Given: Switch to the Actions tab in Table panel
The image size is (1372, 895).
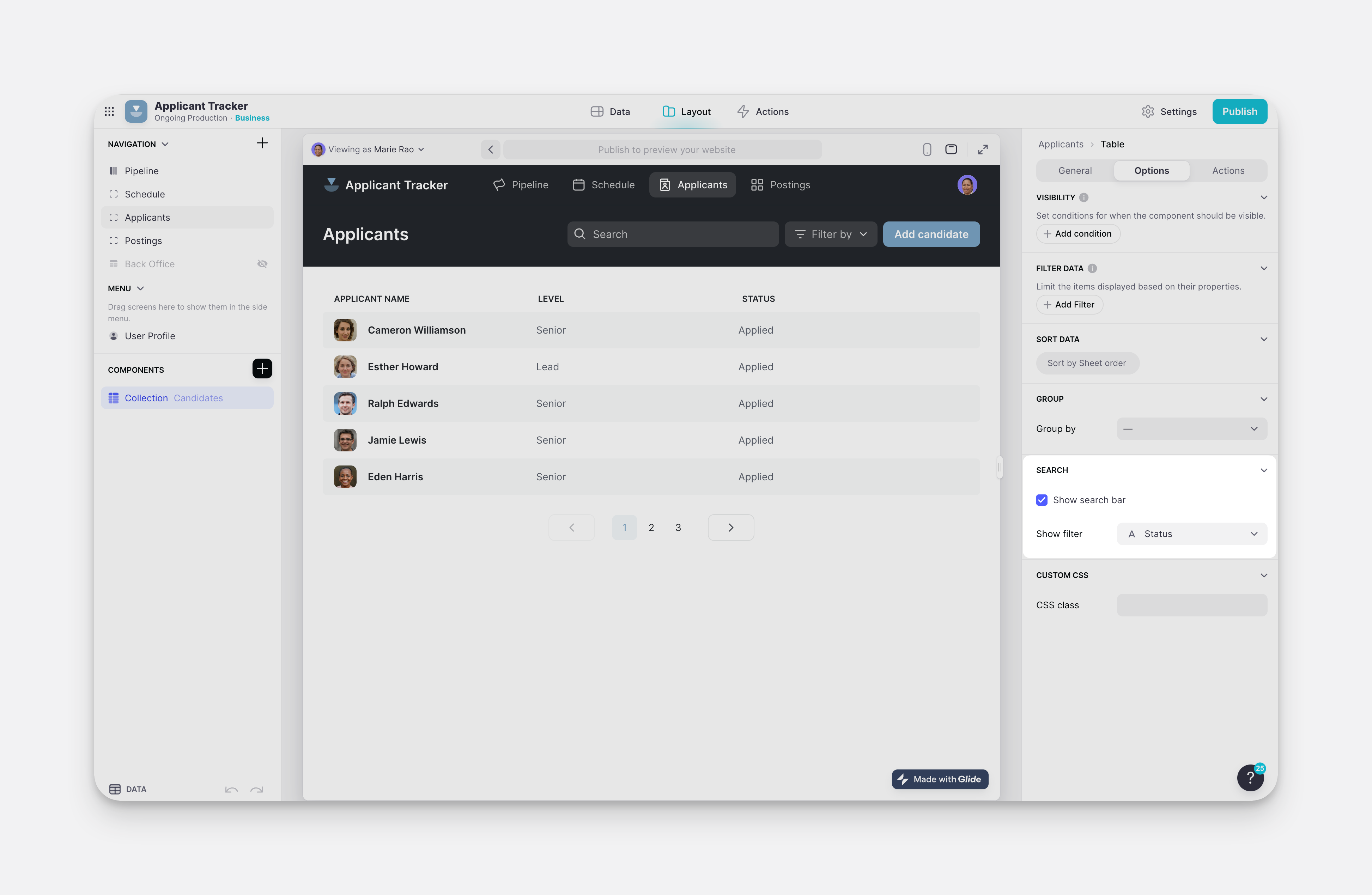Looking at the screenshot, I should [1228, 171].
